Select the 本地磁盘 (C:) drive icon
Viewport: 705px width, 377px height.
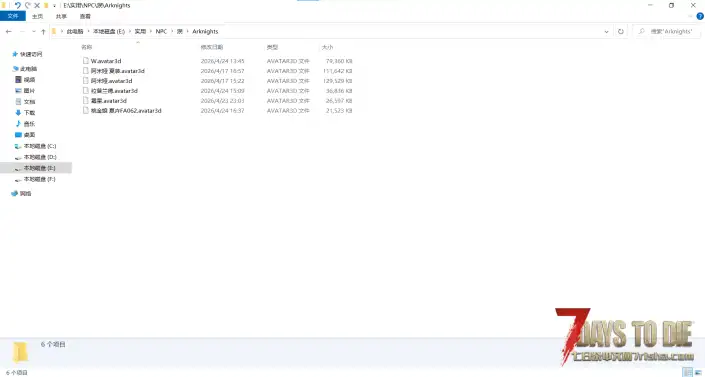tap(18, 146)
